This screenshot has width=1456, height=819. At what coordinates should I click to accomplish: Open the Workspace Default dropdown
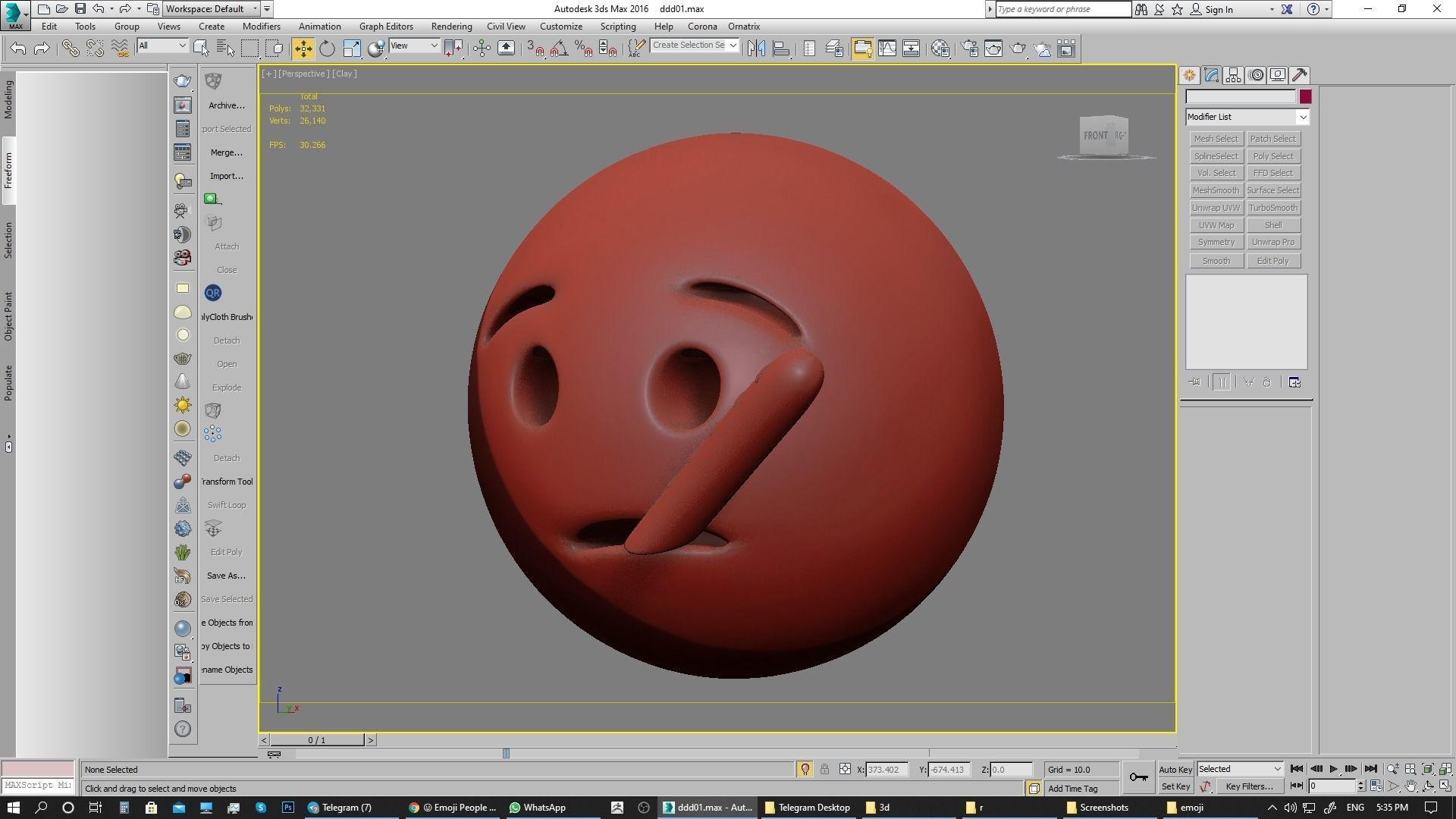click(x=212, y=9)
